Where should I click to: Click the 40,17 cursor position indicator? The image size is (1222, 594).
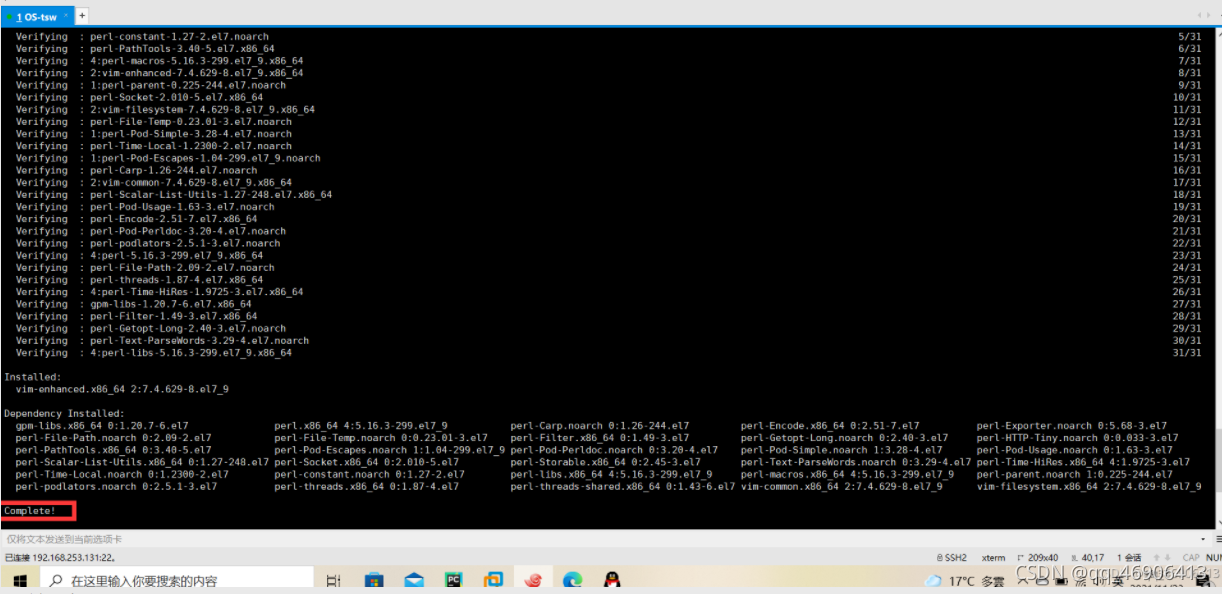point(1090,558)
